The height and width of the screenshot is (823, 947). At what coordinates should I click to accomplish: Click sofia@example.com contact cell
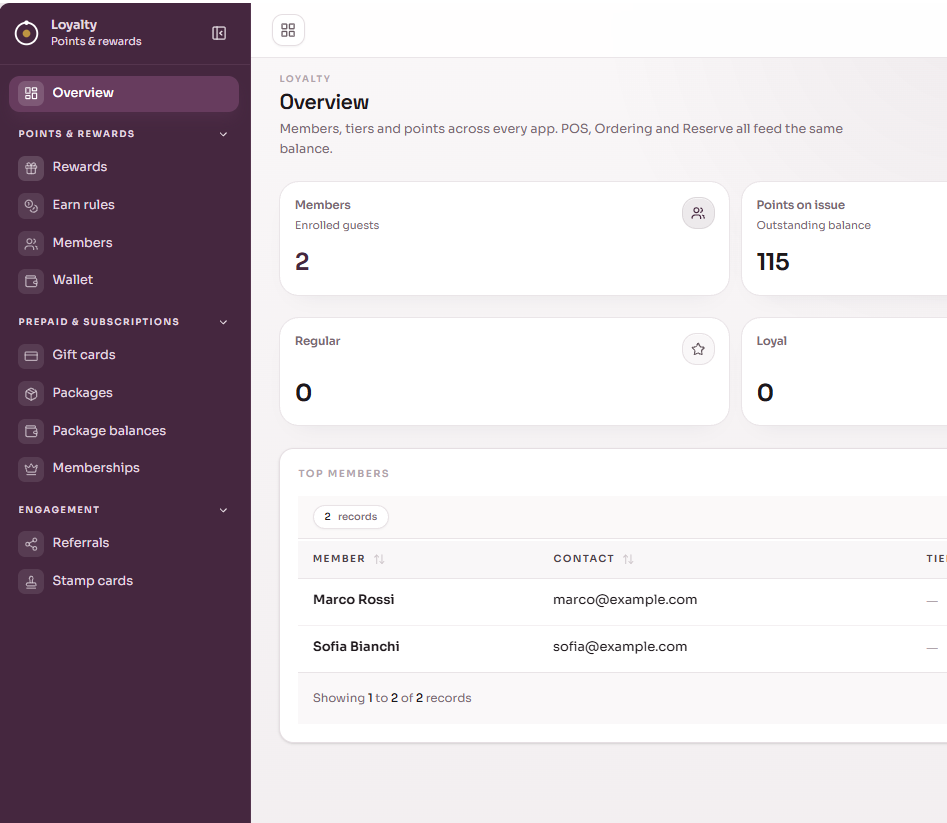pos(620,647)
